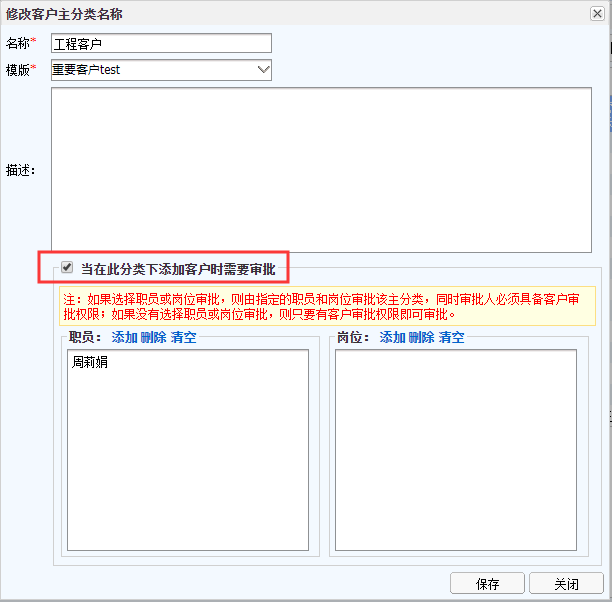Toggle the 当在此分类下添加客户时需要审批 checkbox
The height and width of the screenshot is (602, 612).
[67, 268]
